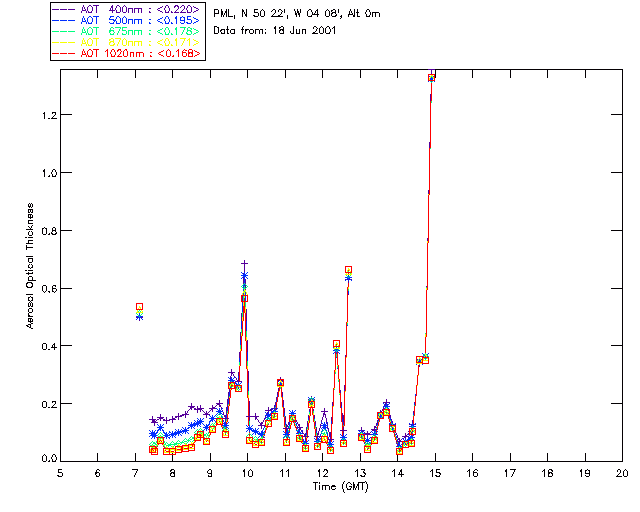Screen dimensions: 640x512
Task: Click x-axis label 12
Action: 322,473
